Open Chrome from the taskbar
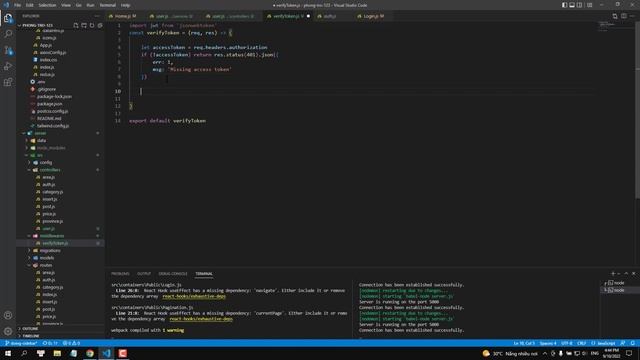 [90, 353]
